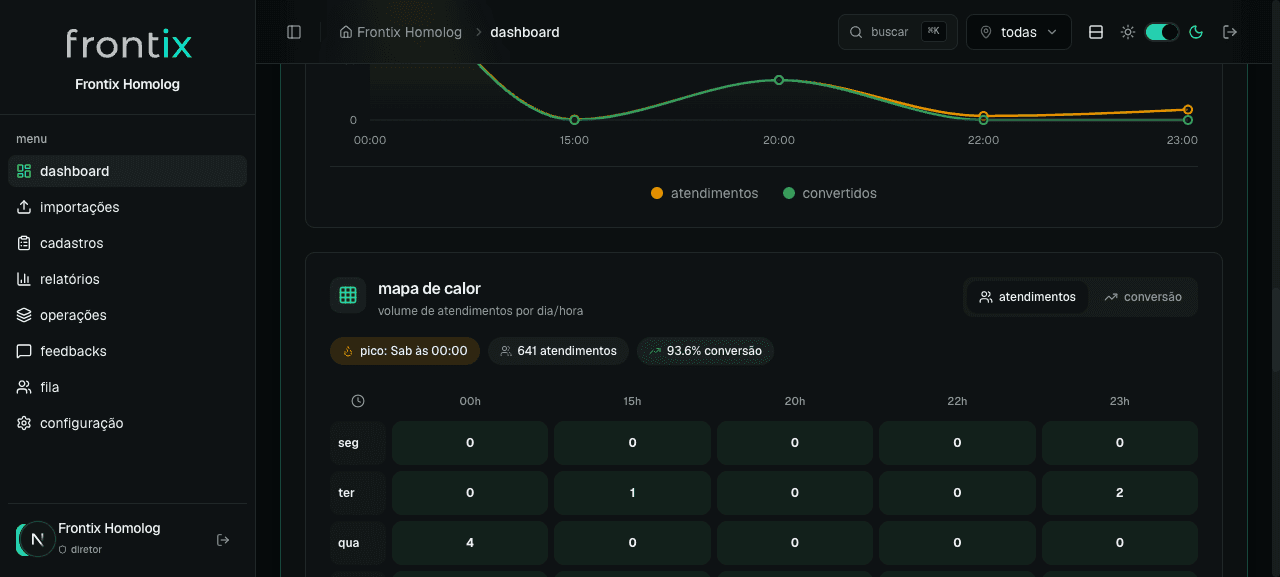Viewport: 1280px width, 577px height.
Task: Click the feedbacks speech bubble icon
Action: click(24, 351)
